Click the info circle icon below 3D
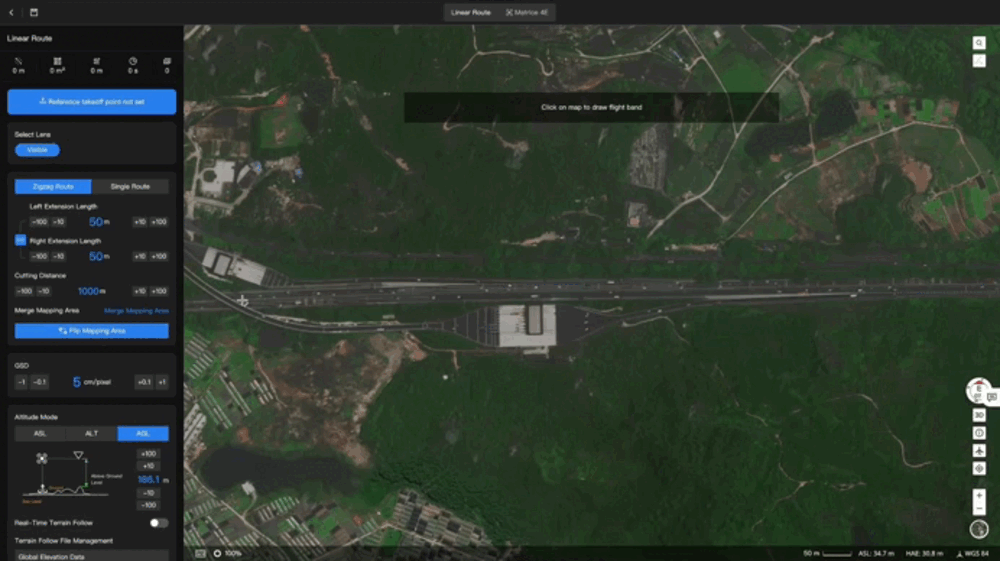The width and height of the screenshot is (1000, 561). point(979,433)
